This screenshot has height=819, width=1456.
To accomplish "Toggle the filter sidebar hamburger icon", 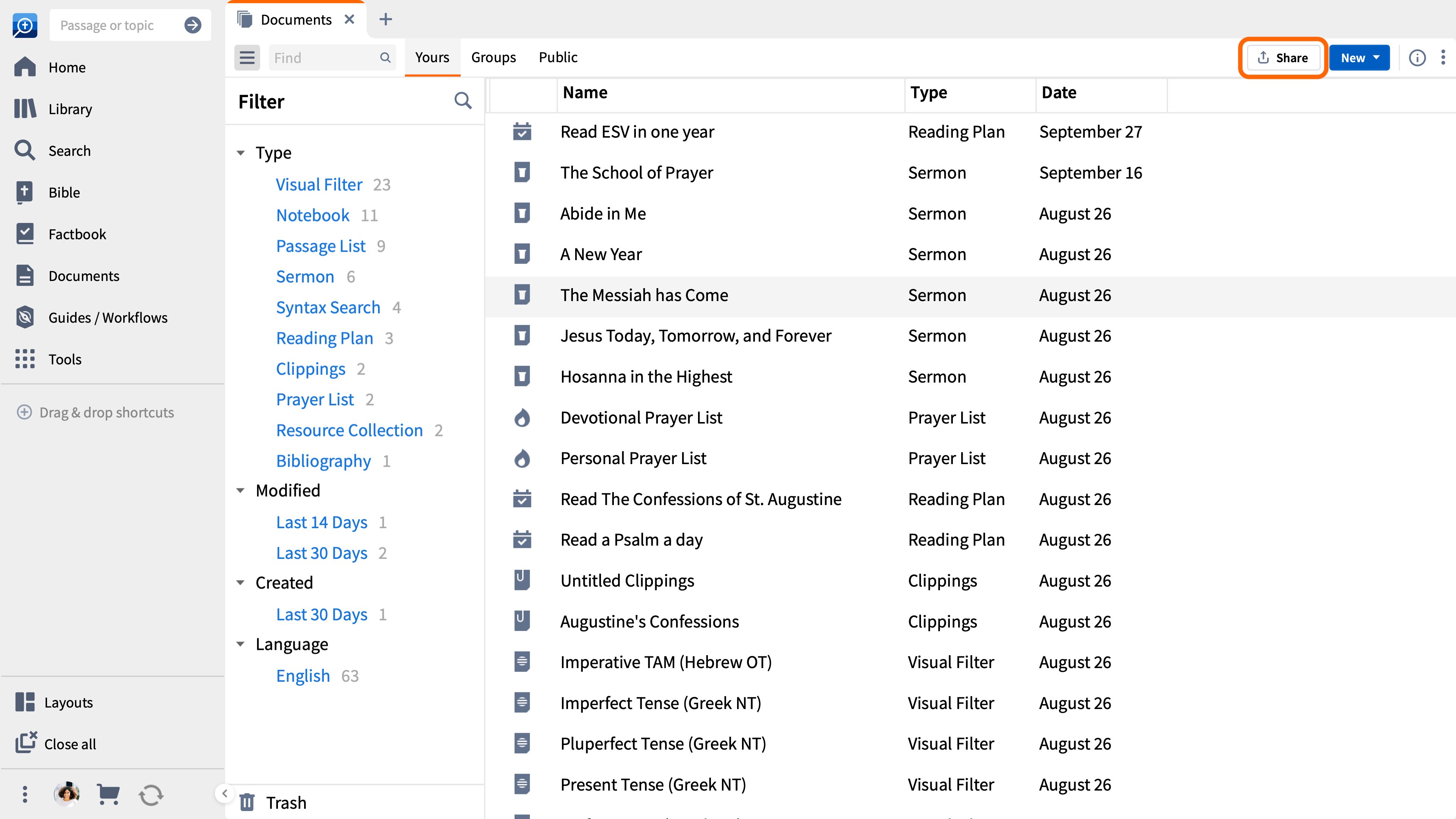I will click(247, 58).
